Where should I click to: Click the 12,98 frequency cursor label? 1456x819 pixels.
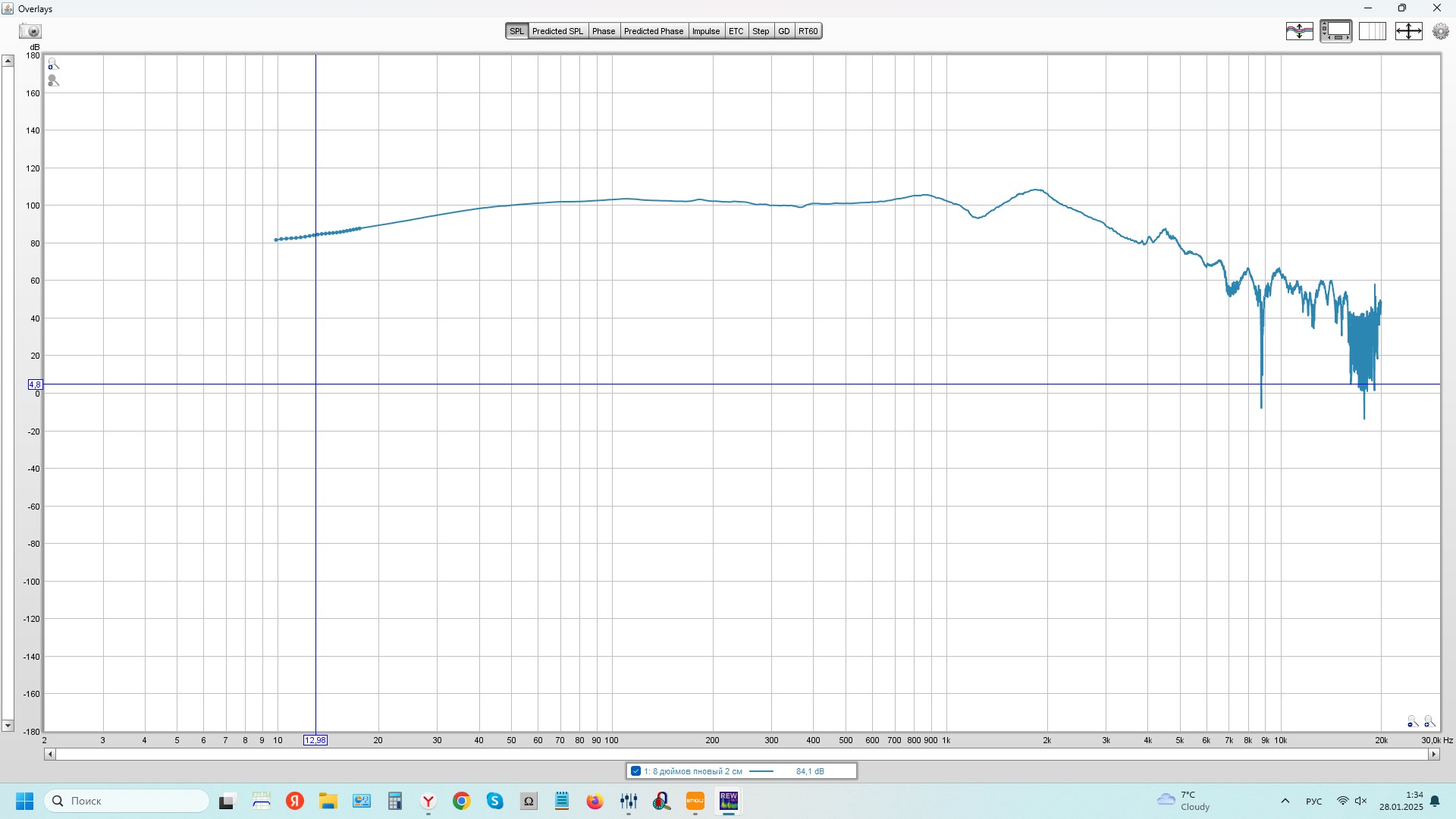coord(315,740)
